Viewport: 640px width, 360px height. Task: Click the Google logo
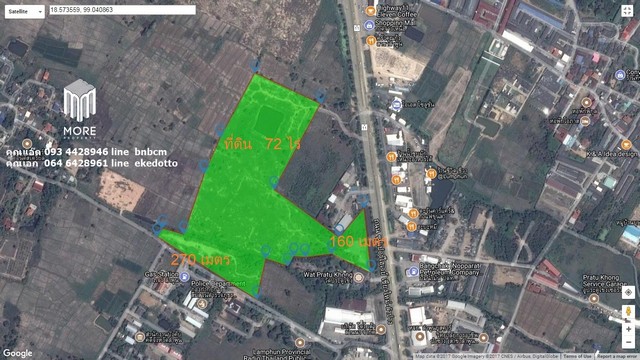18,353
